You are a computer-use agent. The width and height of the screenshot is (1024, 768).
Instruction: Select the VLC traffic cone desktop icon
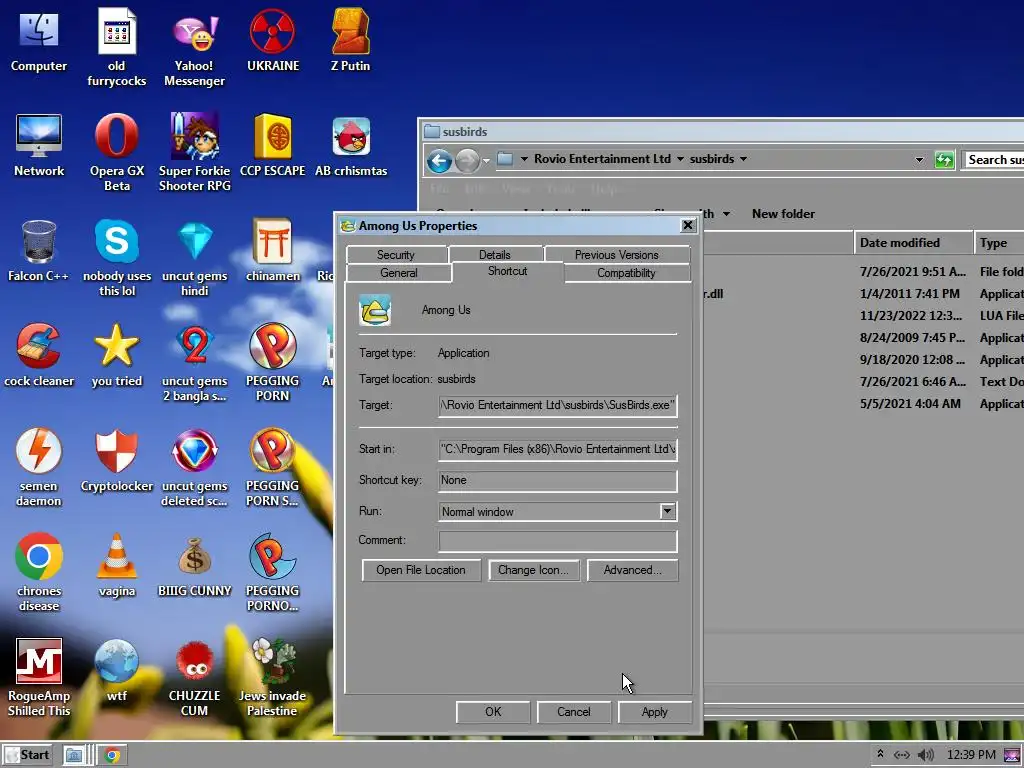116,566
